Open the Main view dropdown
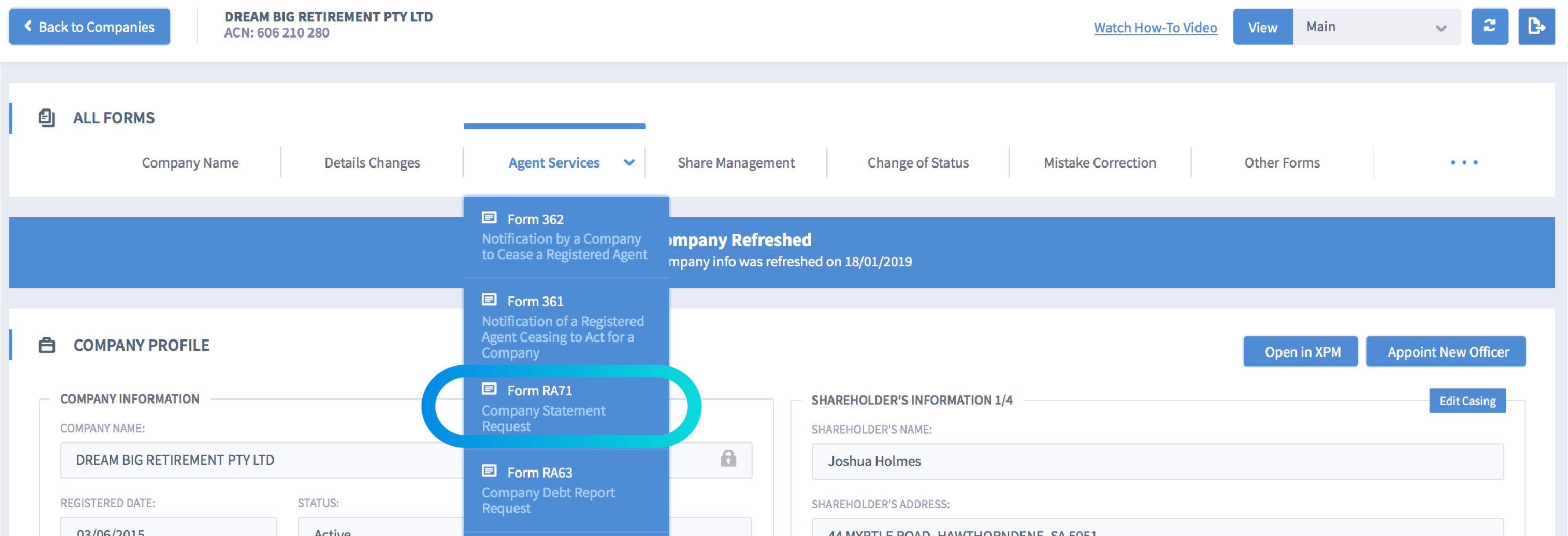The image size is (1568, 536). 1376,27
